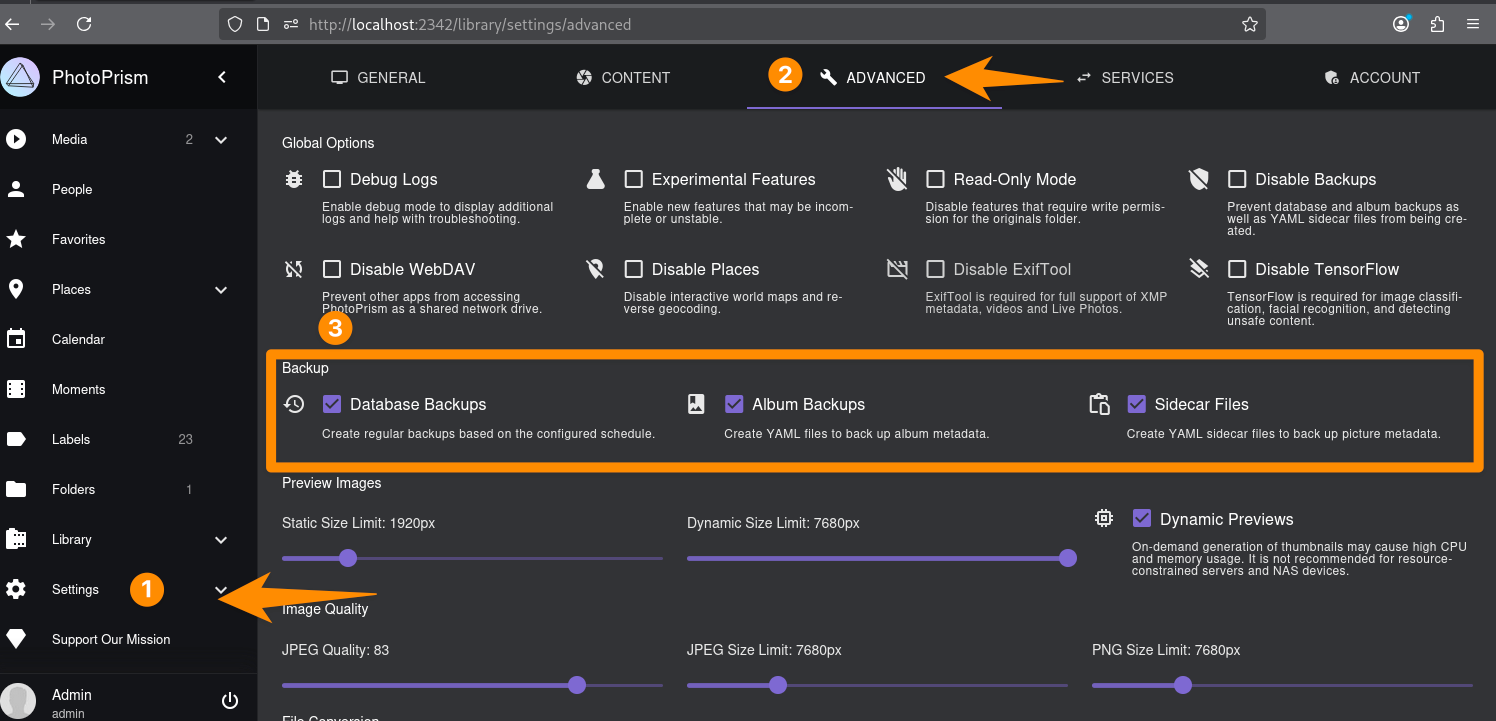Open Favorites via the star icon

click(16, 239)
